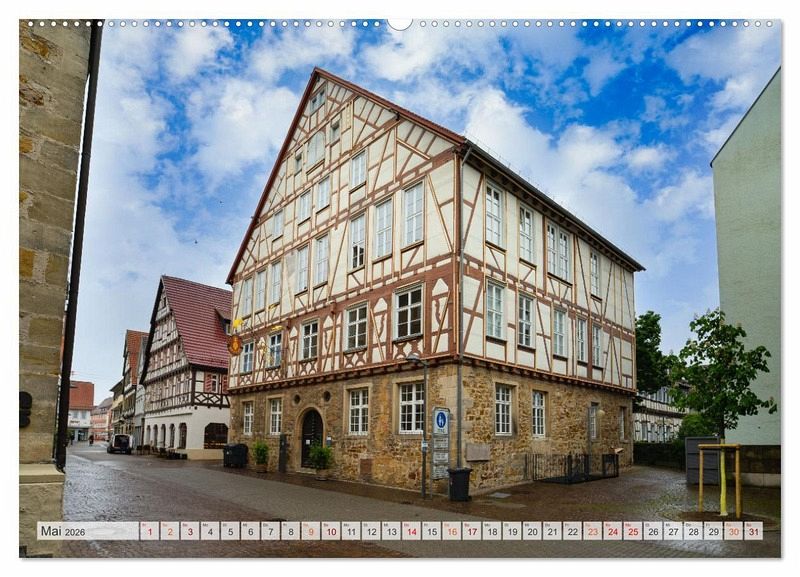Select day 3 in the calendar strip
The width and height of the screenshot is (800, 577).
pos(190,531)
